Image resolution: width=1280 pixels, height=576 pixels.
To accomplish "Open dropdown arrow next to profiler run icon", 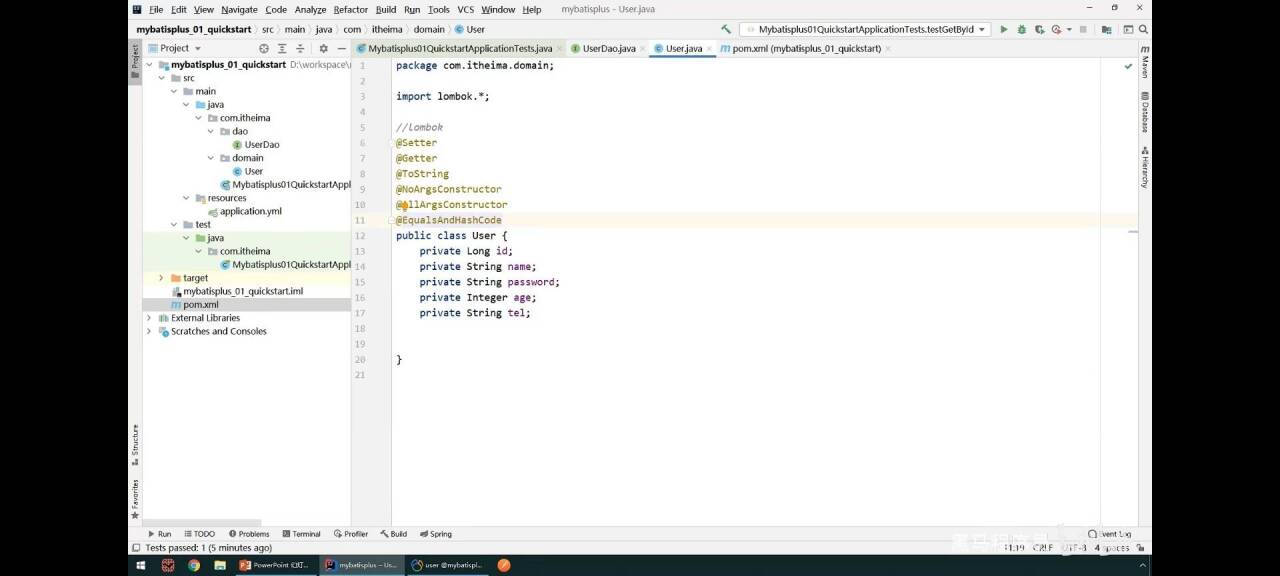I will tap(1069, 30).
